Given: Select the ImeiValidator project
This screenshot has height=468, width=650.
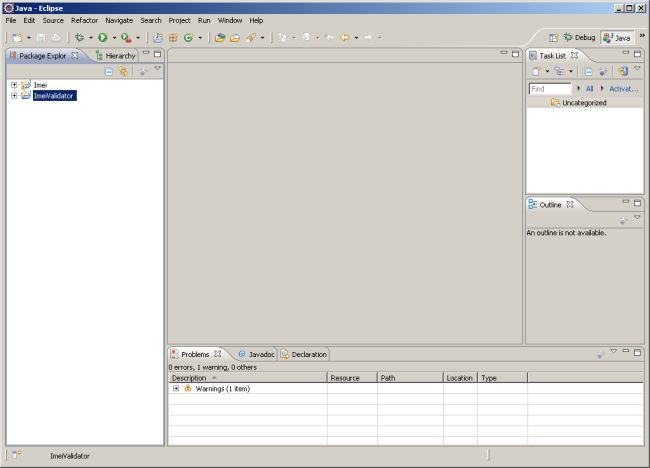Looking at the screenshot, I should click(x=54, y=96).
